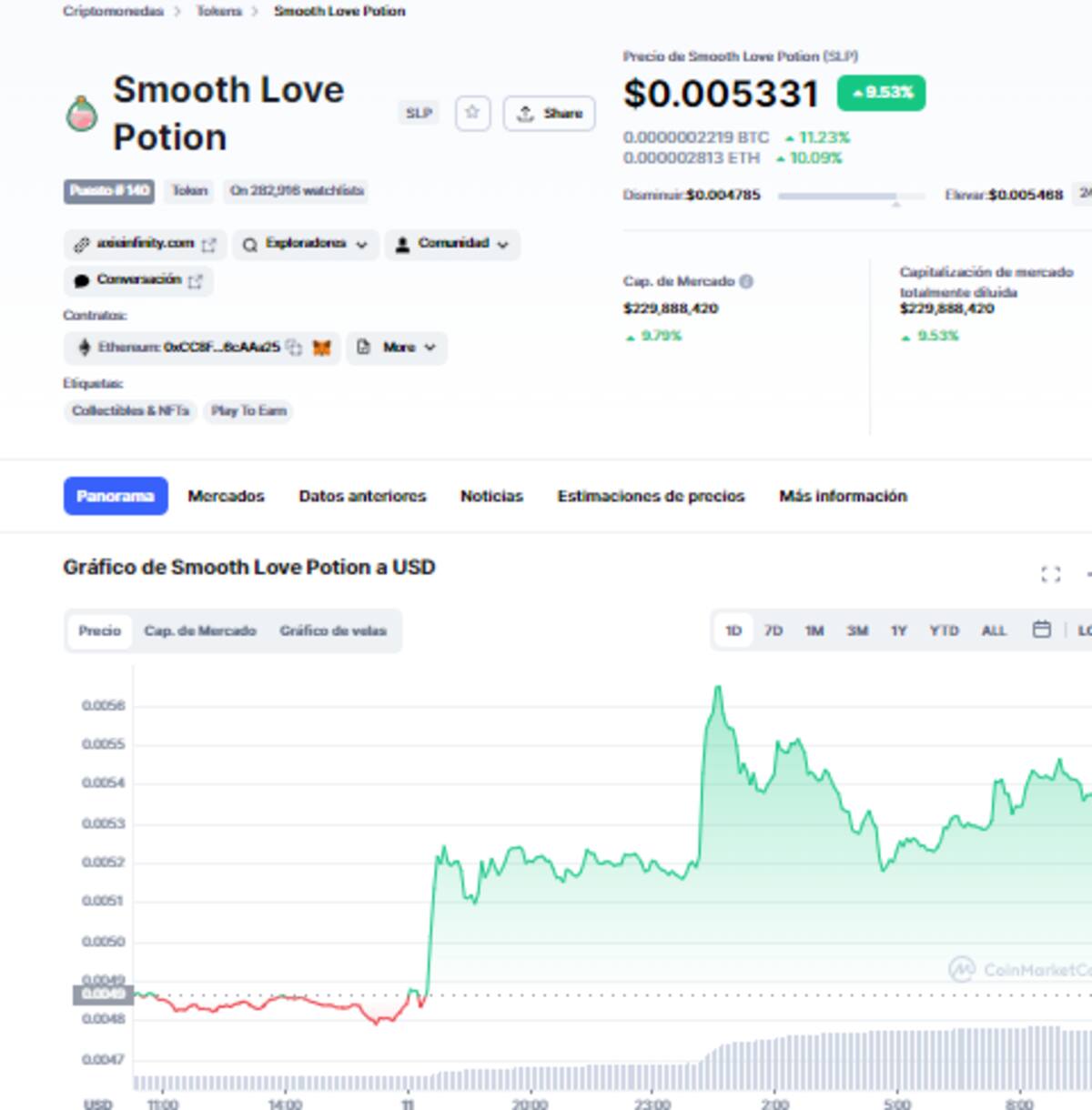
Task: Switch to the Noticias tab
Action: 491,496
